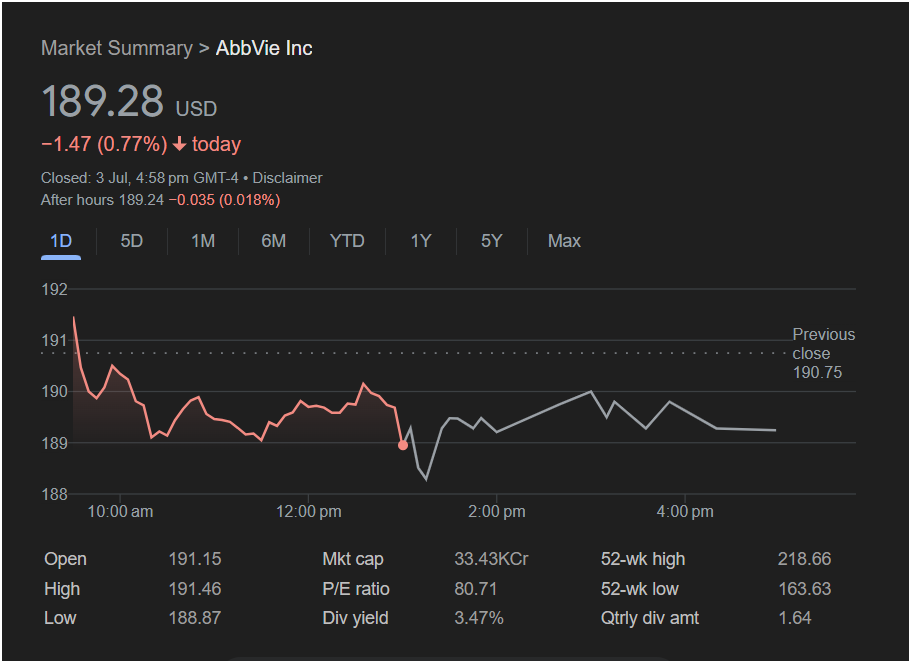The image size is (911, 663).
Task: Click the High value 191.46
Action: tap(195, 589)
